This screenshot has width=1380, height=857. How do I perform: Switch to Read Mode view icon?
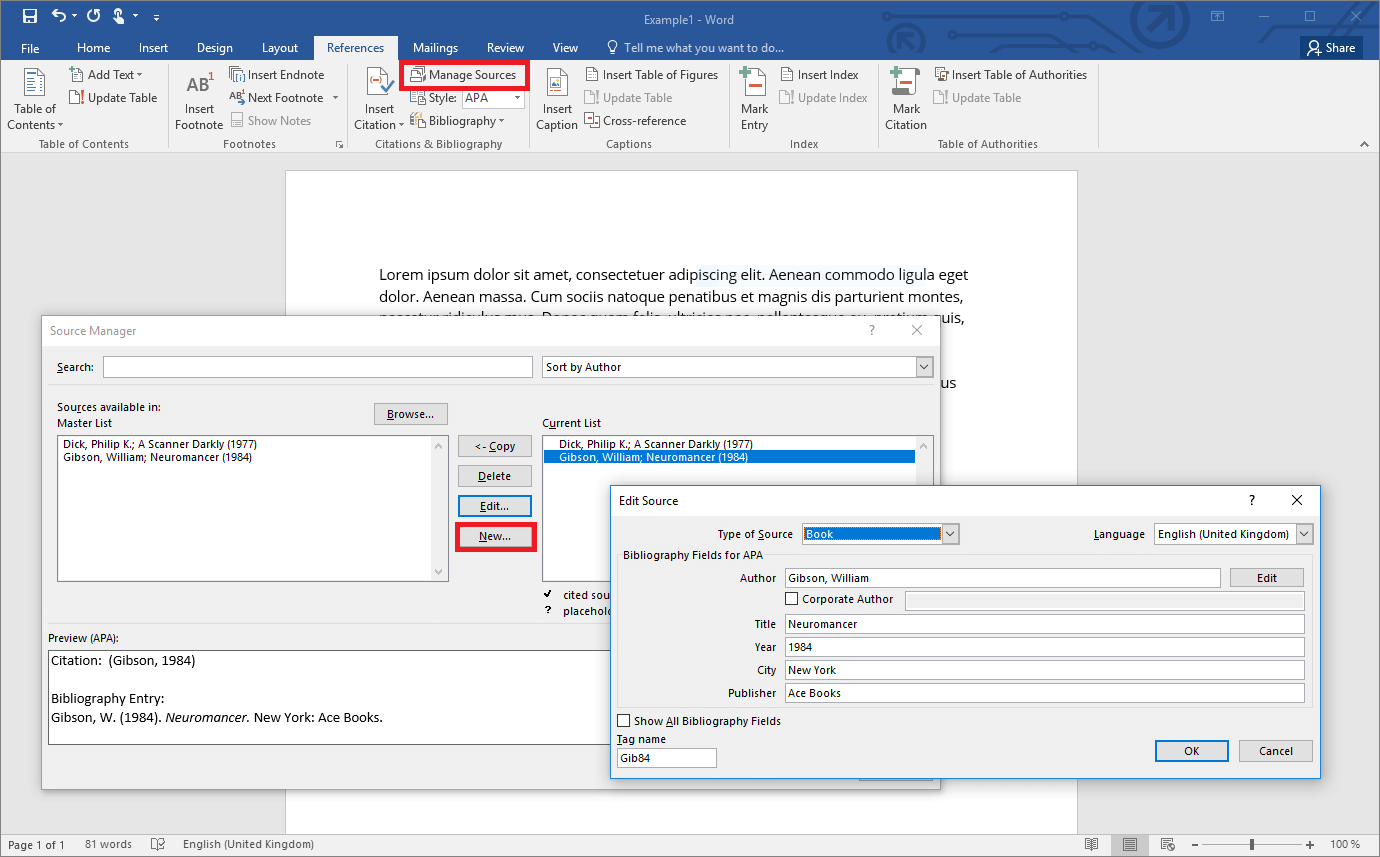[1092, 845]
